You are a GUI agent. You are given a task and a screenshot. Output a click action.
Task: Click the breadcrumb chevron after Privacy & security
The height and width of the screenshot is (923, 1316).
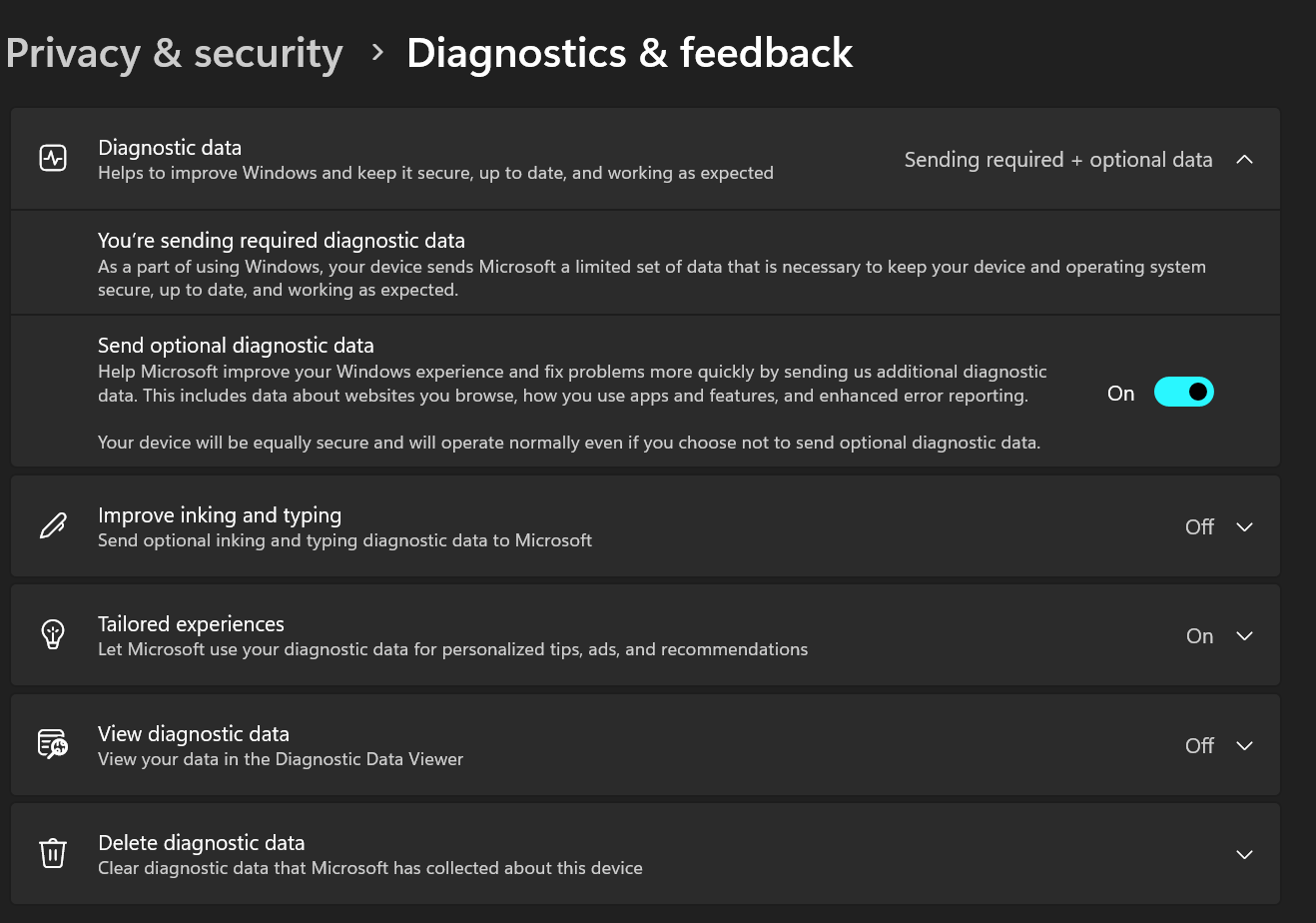click(x=377, y=52)
